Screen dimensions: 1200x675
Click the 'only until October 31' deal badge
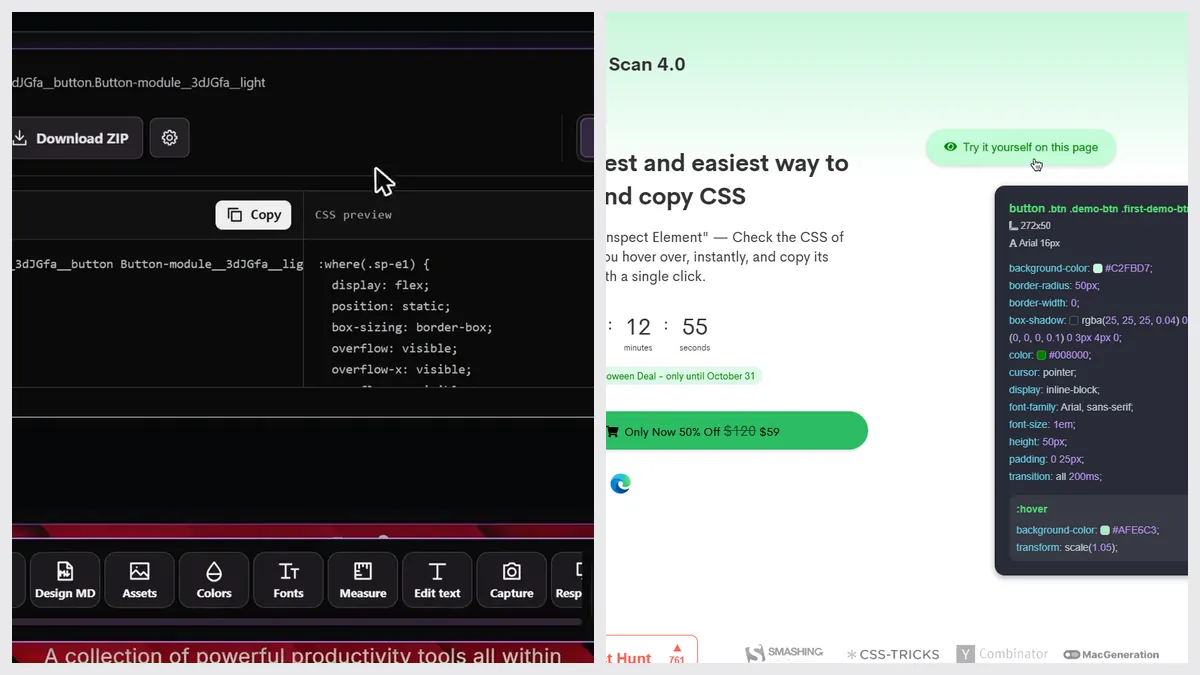click(684, 376)
